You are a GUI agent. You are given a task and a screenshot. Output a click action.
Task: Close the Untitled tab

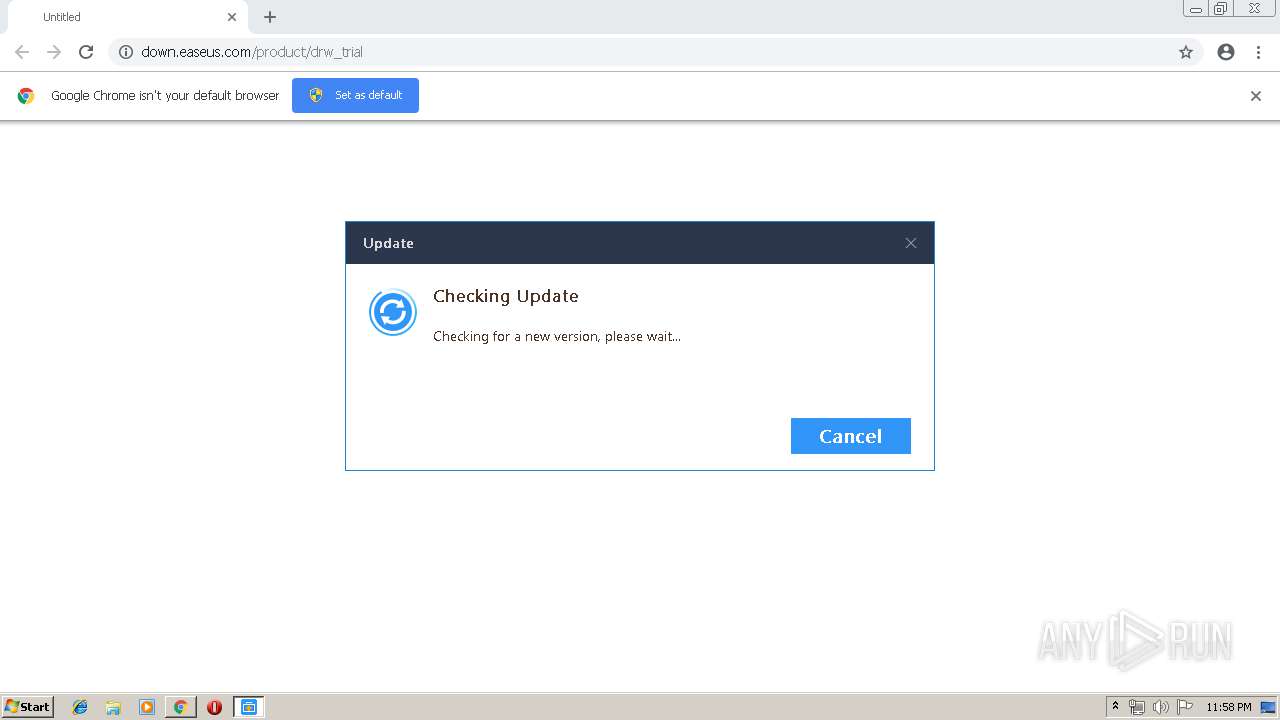tap(232, 17)
